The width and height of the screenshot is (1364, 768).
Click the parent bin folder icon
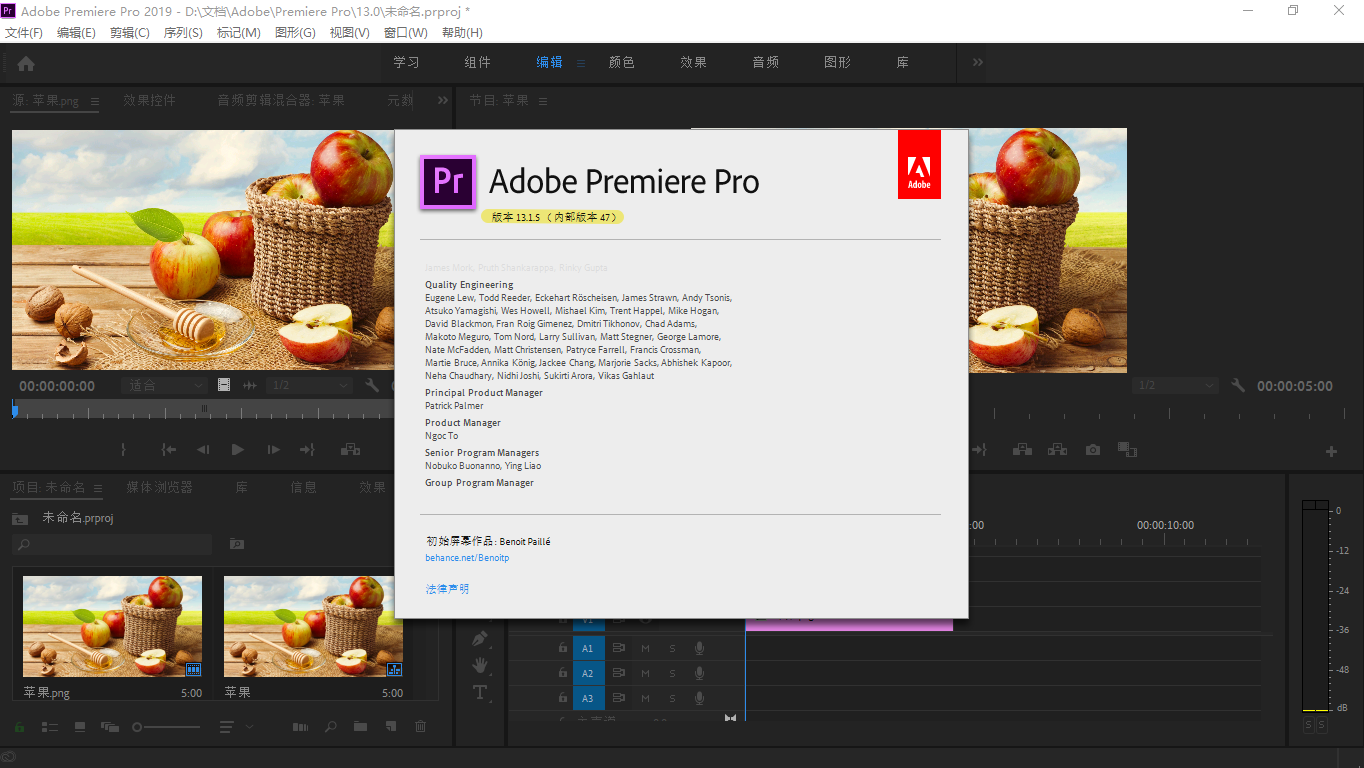(x=20, y=518)
